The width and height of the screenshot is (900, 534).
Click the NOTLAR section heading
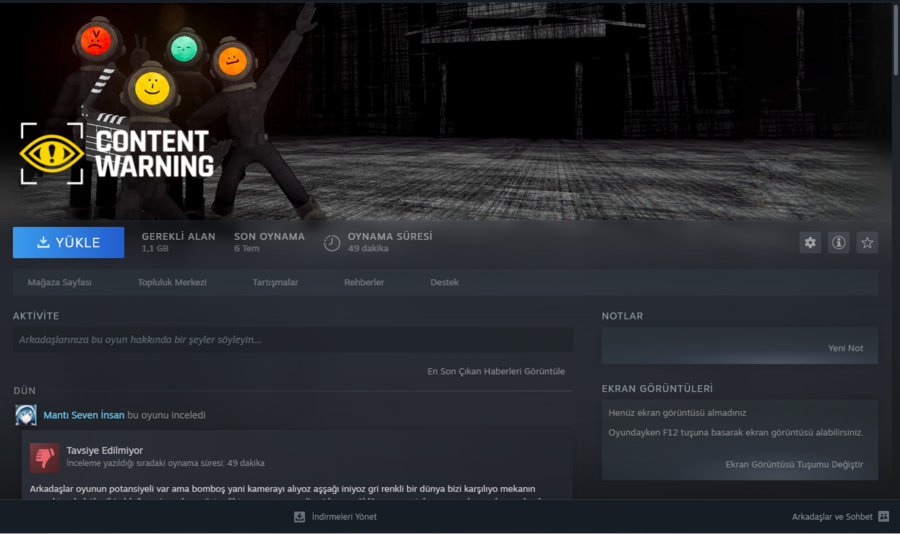[622, 316]
